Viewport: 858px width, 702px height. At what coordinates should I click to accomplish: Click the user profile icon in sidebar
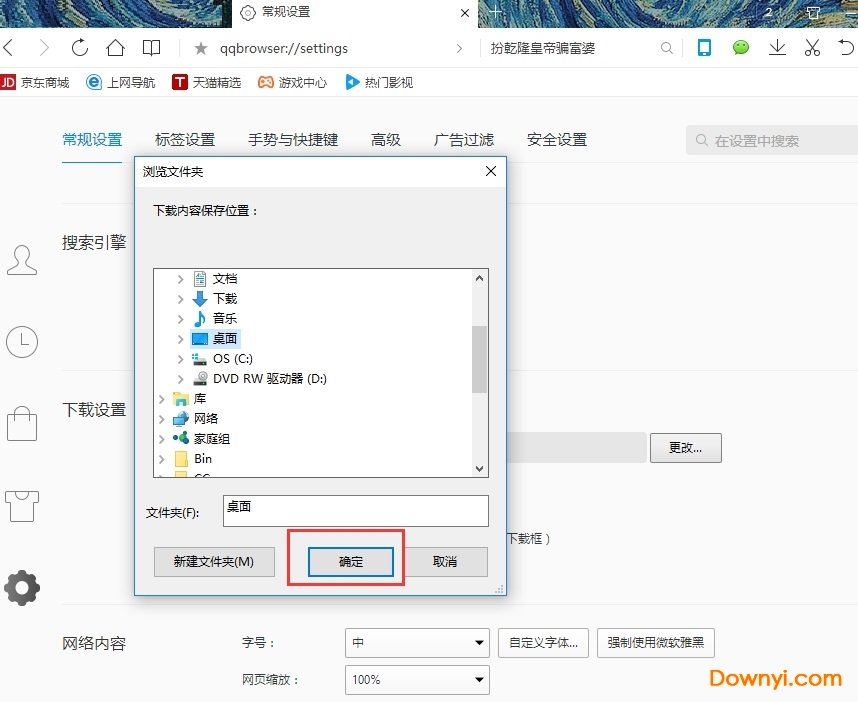point(22,260)
